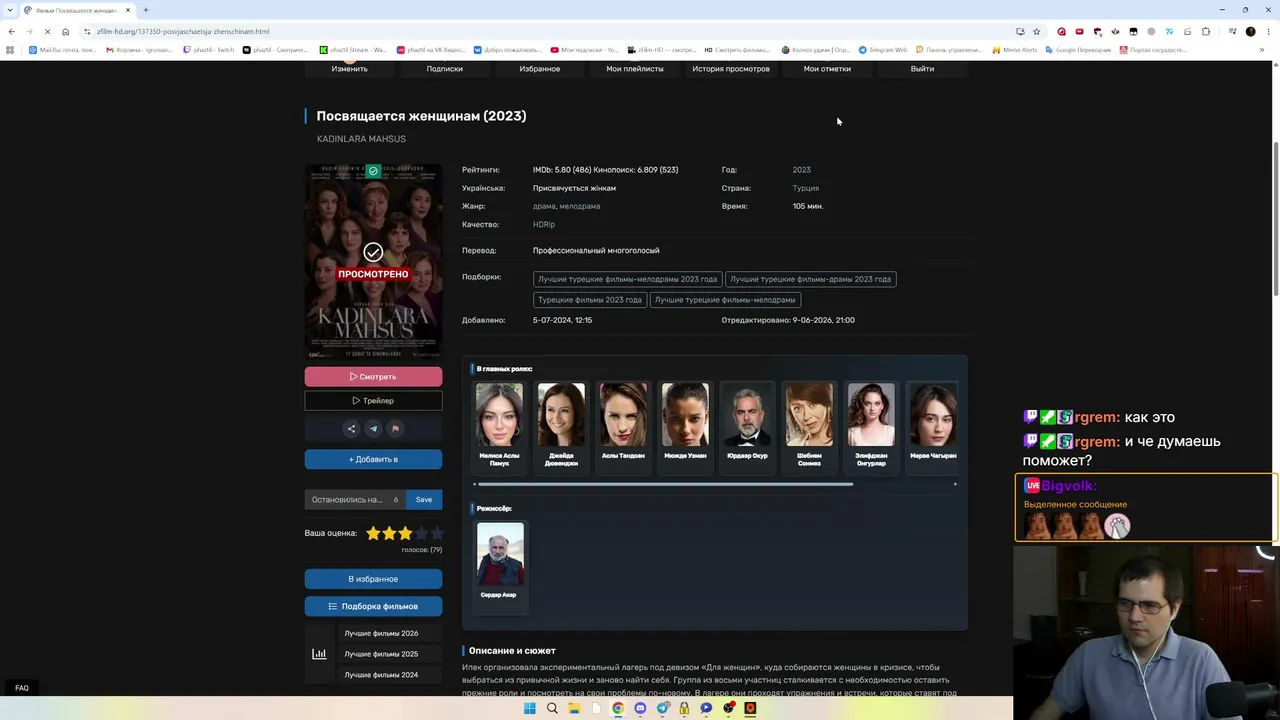Expand the Добавить в list button
Screen dimensions: 1280x720
373,459
